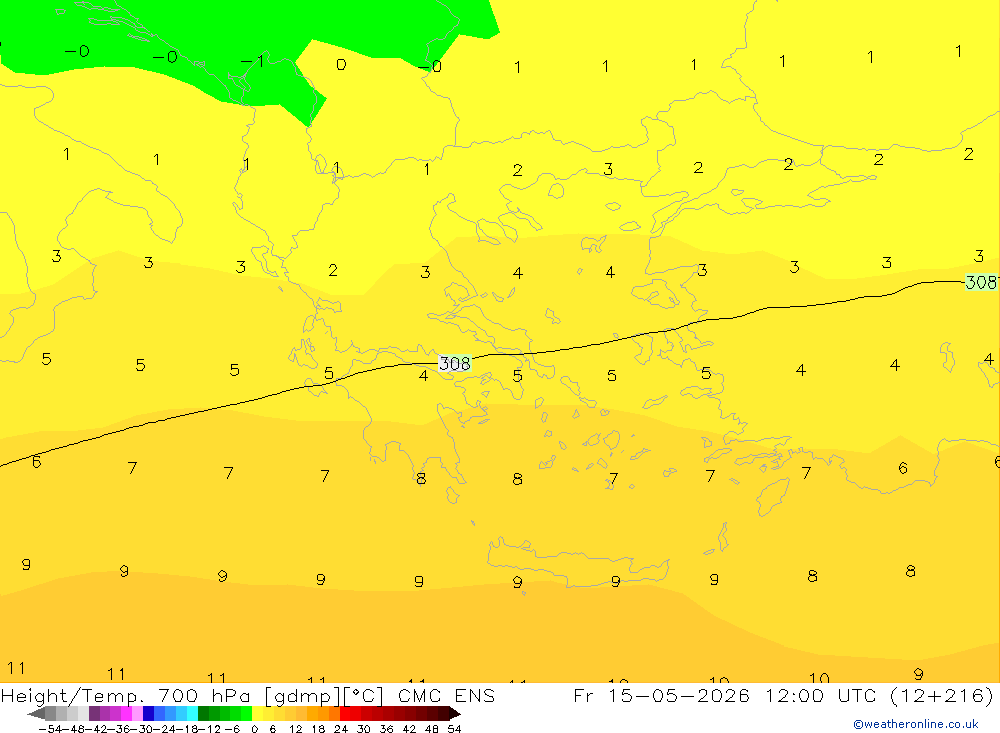The height and width of the screenshot is (733, 1000).
Task: Select the bright red legend swatch
Action: pos(345,714)
